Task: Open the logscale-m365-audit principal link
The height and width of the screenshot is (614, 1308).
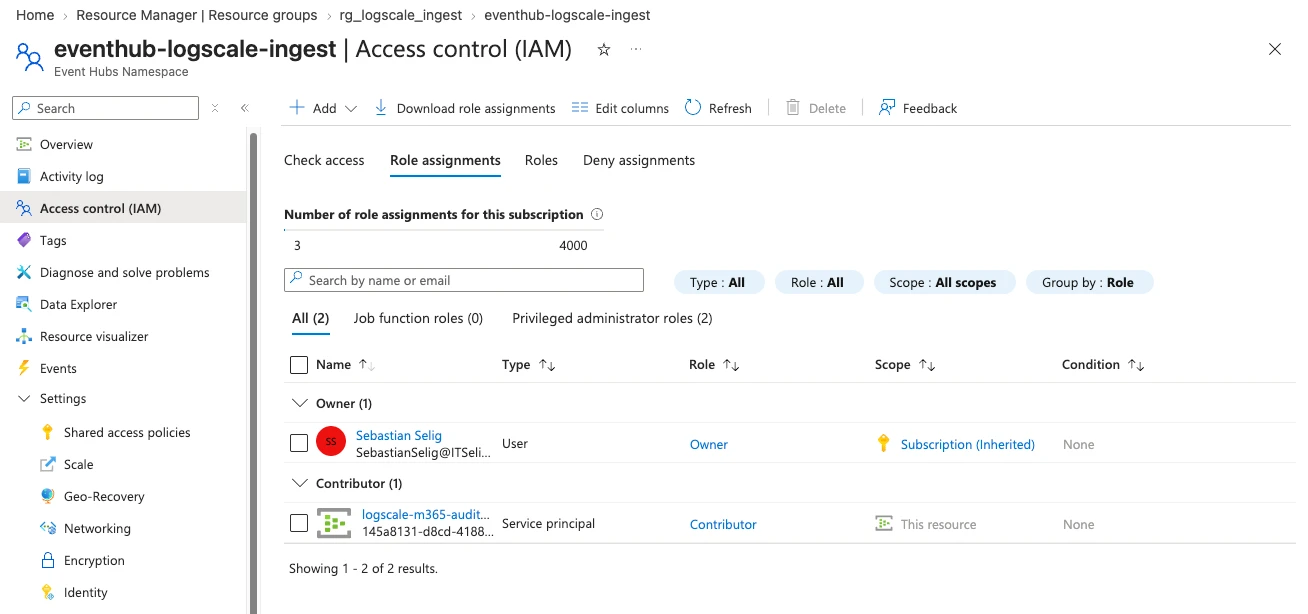Action: click(426, 514)
